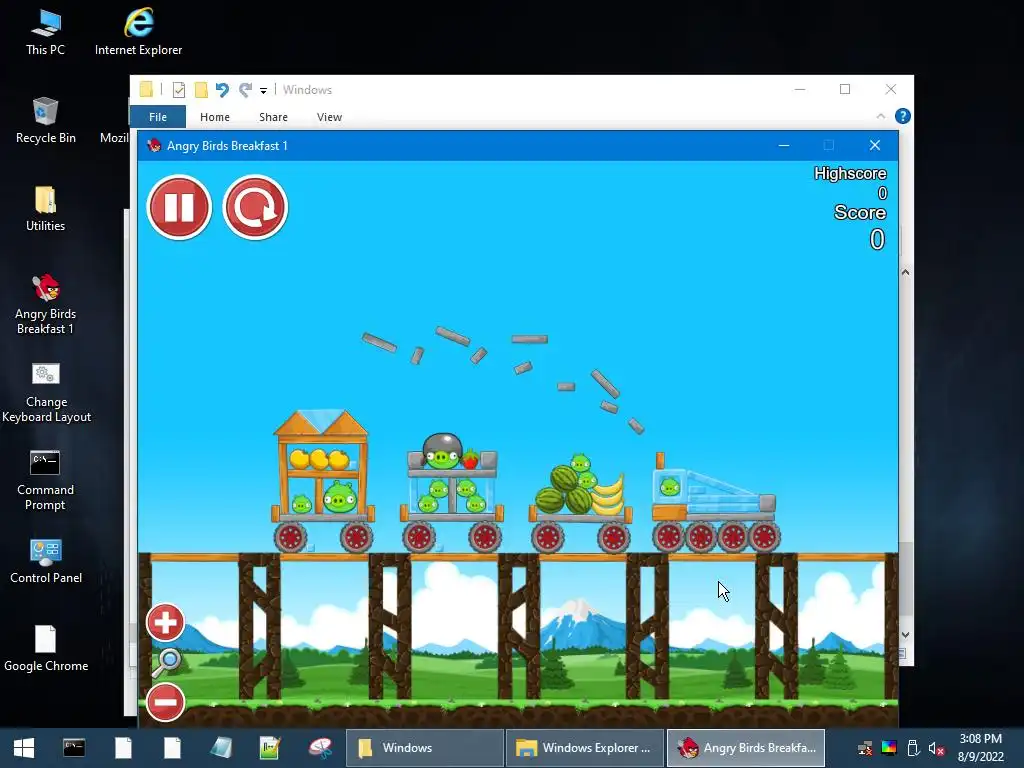Click the Highscore label in the game
The width and height of the screenshot is (1024, 768).
click(850, 174)
